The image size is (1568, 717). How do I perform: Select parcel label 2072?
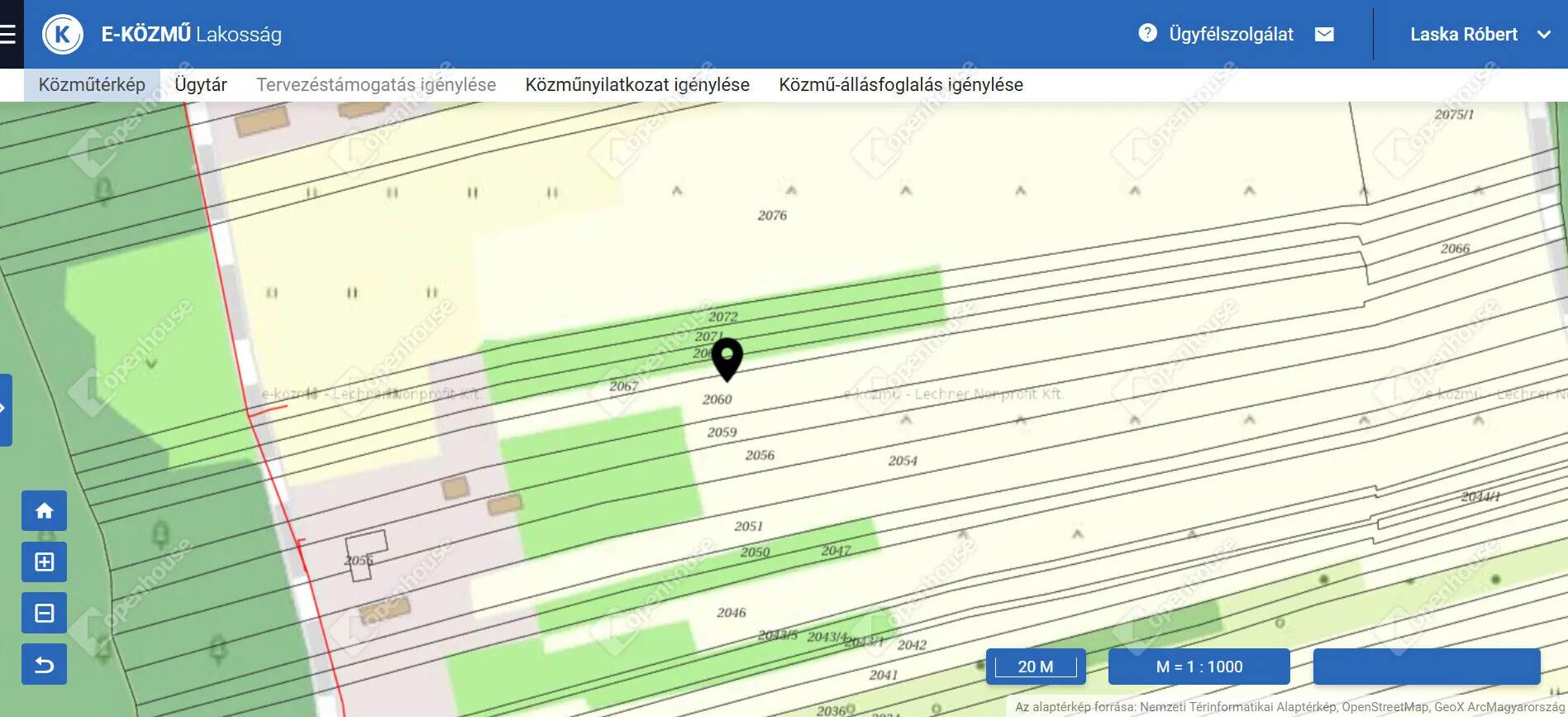point(722,317)
